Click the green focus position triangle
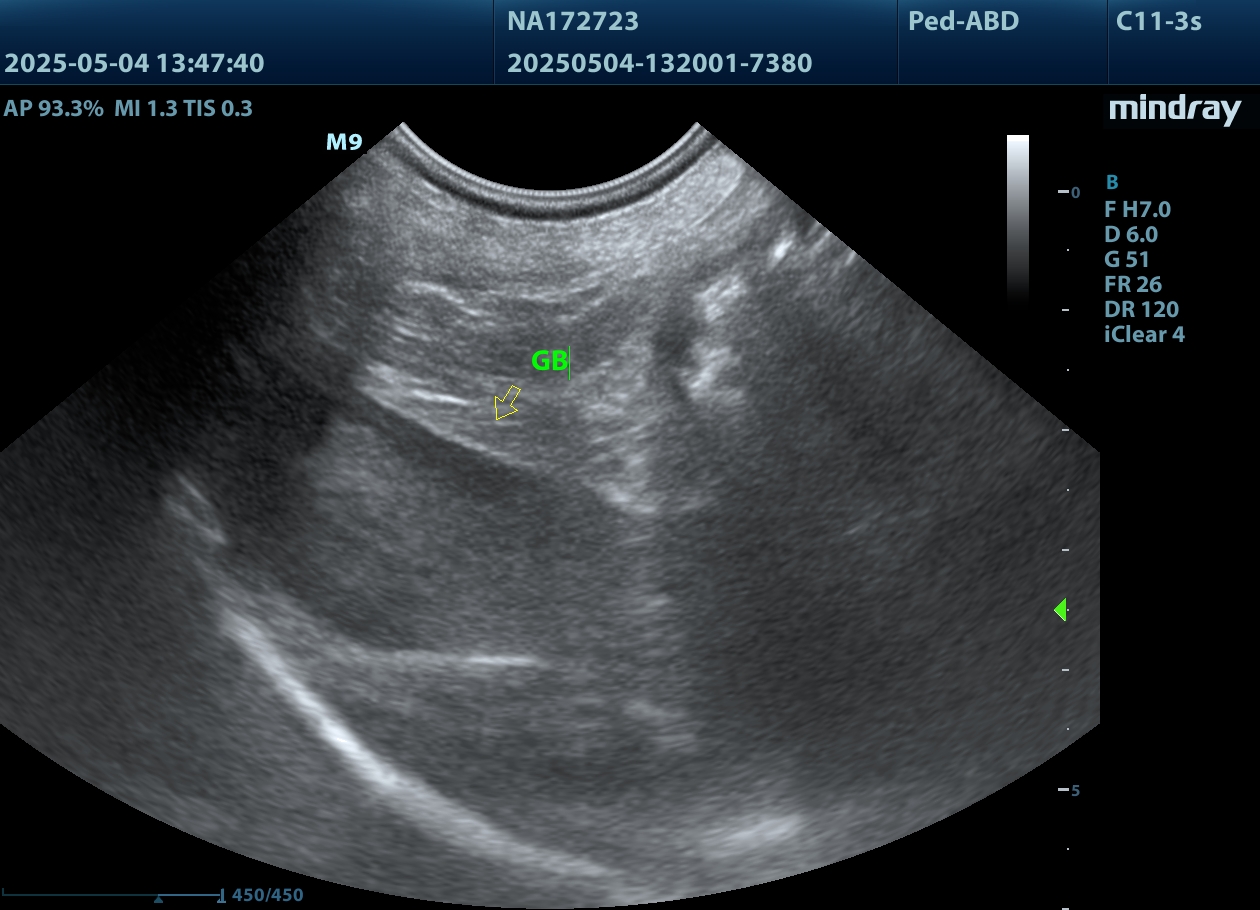This screenshot has height=910, width=1260. 1060,609
